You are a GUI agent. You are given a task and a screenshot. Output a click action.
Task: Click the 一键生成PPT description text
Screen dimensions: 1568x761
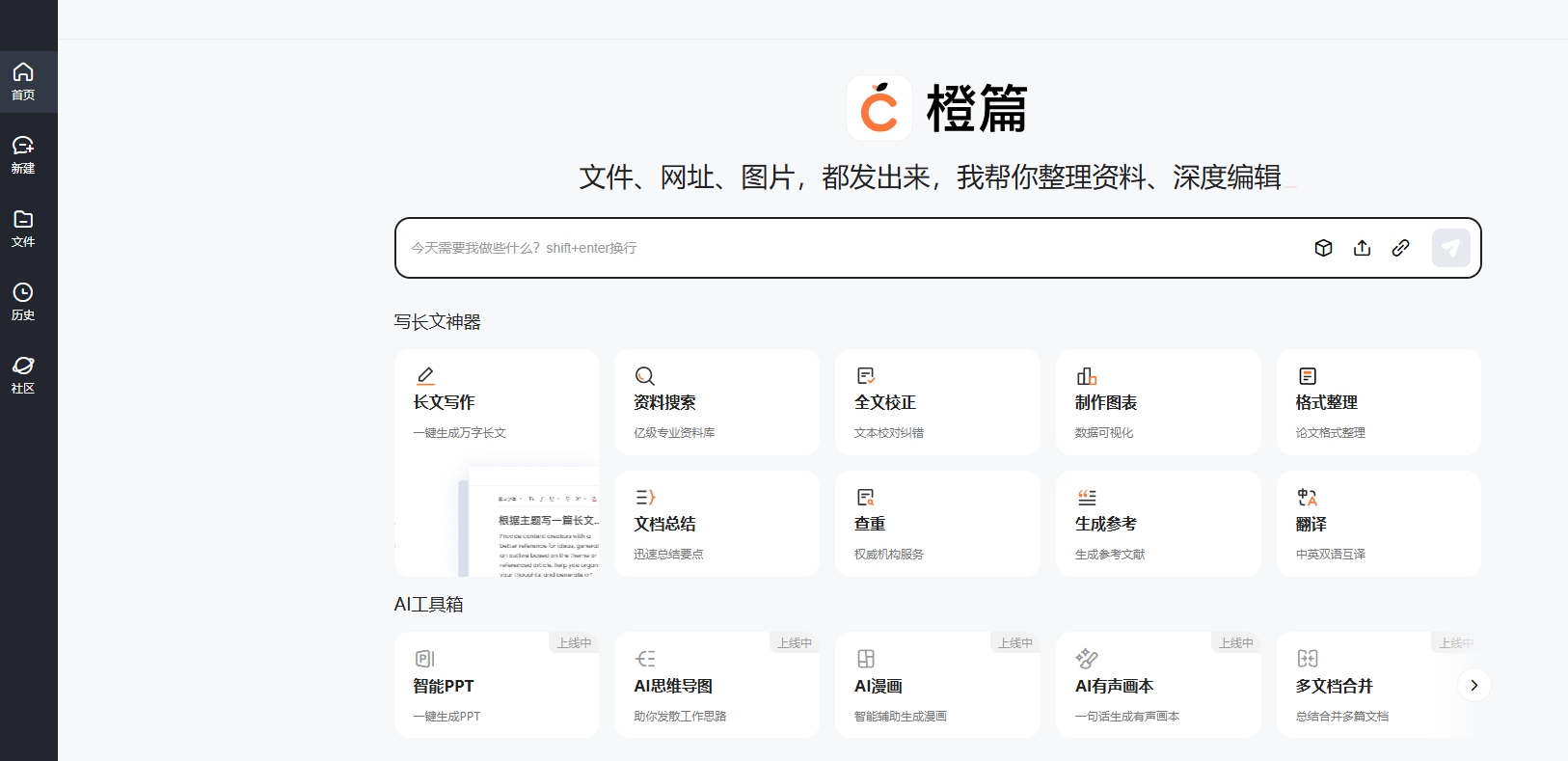pyautogui.click(x=446, y=717)
